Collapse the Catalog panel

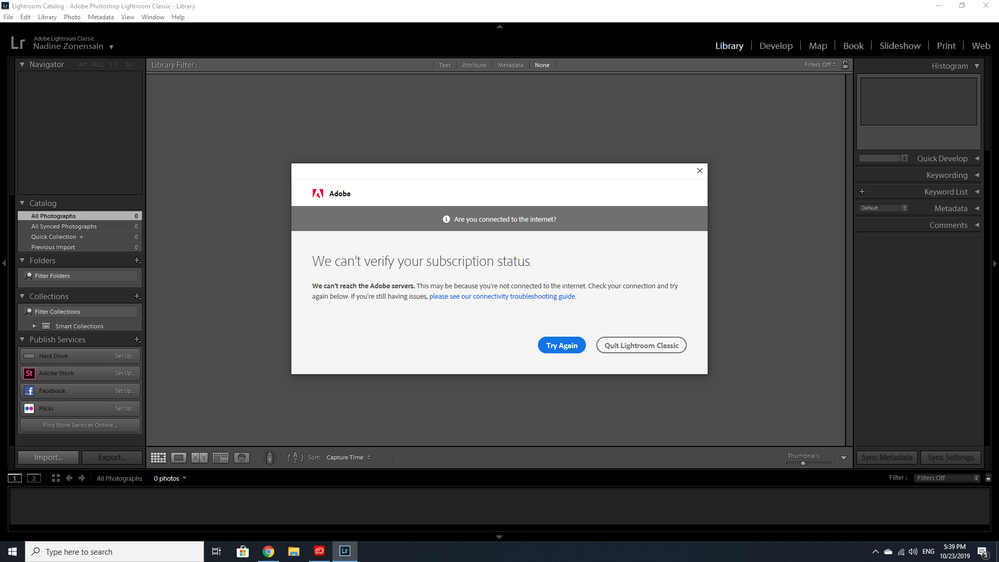[22, 203]
